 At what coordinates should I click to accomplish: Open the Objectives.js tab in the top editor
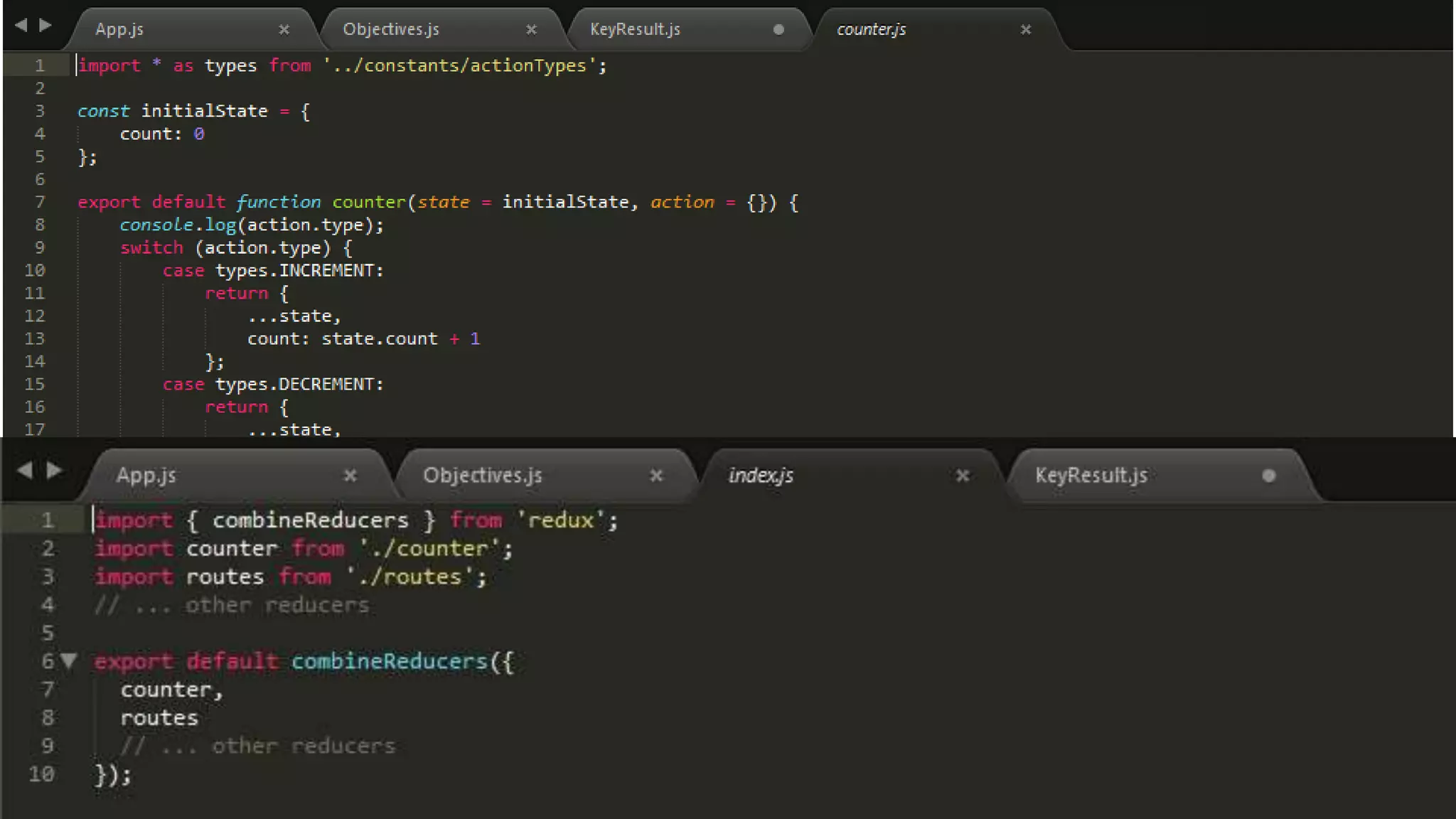391,29
